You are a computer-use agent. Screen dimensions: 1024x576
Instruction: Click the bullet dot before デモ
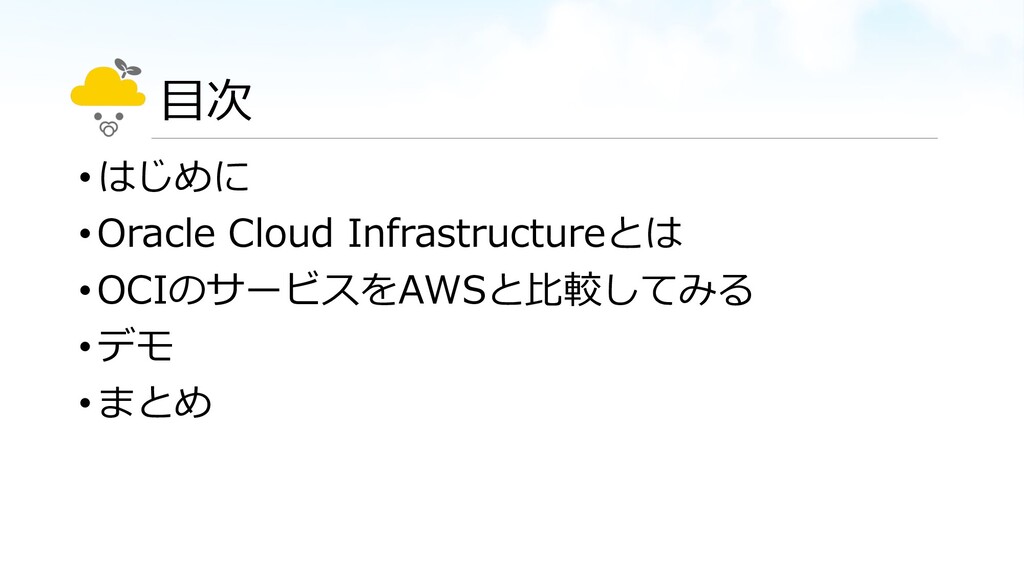click(x=85, y=347)
